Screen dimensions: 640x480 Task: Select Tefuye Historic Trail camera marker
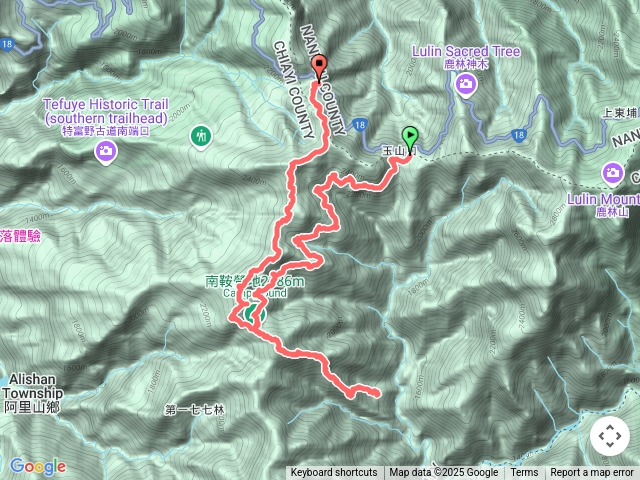click(106, 153)
